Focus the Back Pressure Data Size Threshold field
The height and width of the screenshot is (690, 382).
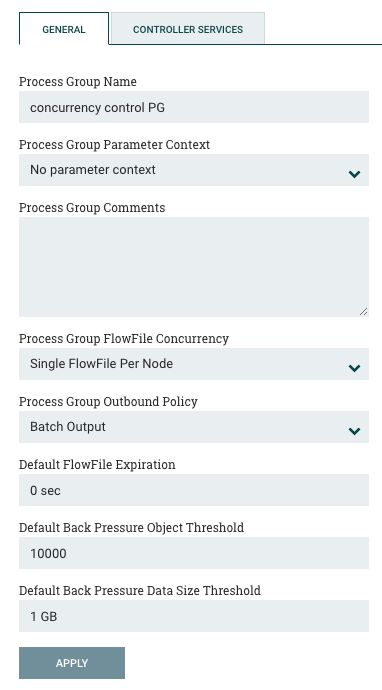(x=194, y=616)
